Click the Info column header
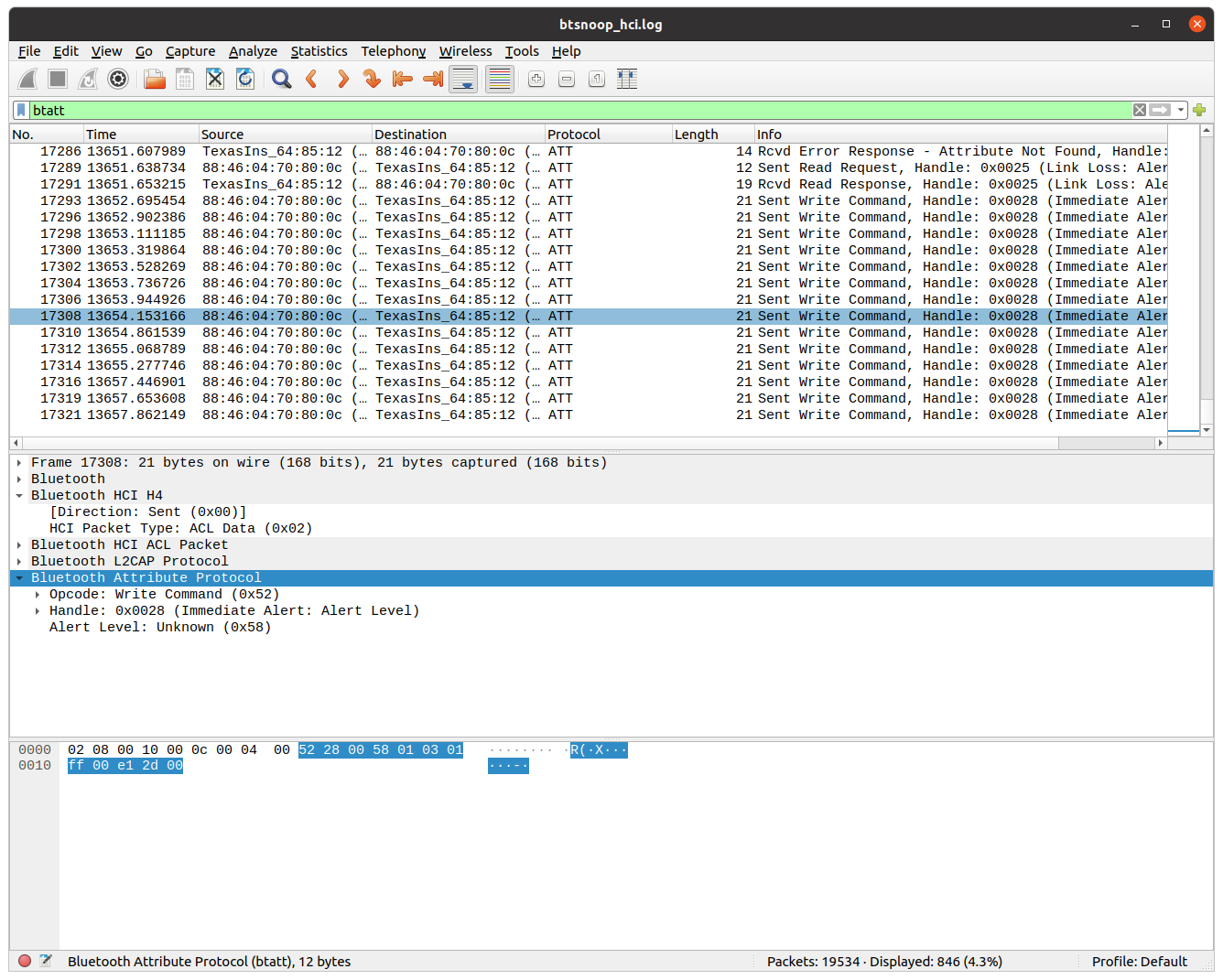 pyautogui.click(x=961, y=135)
